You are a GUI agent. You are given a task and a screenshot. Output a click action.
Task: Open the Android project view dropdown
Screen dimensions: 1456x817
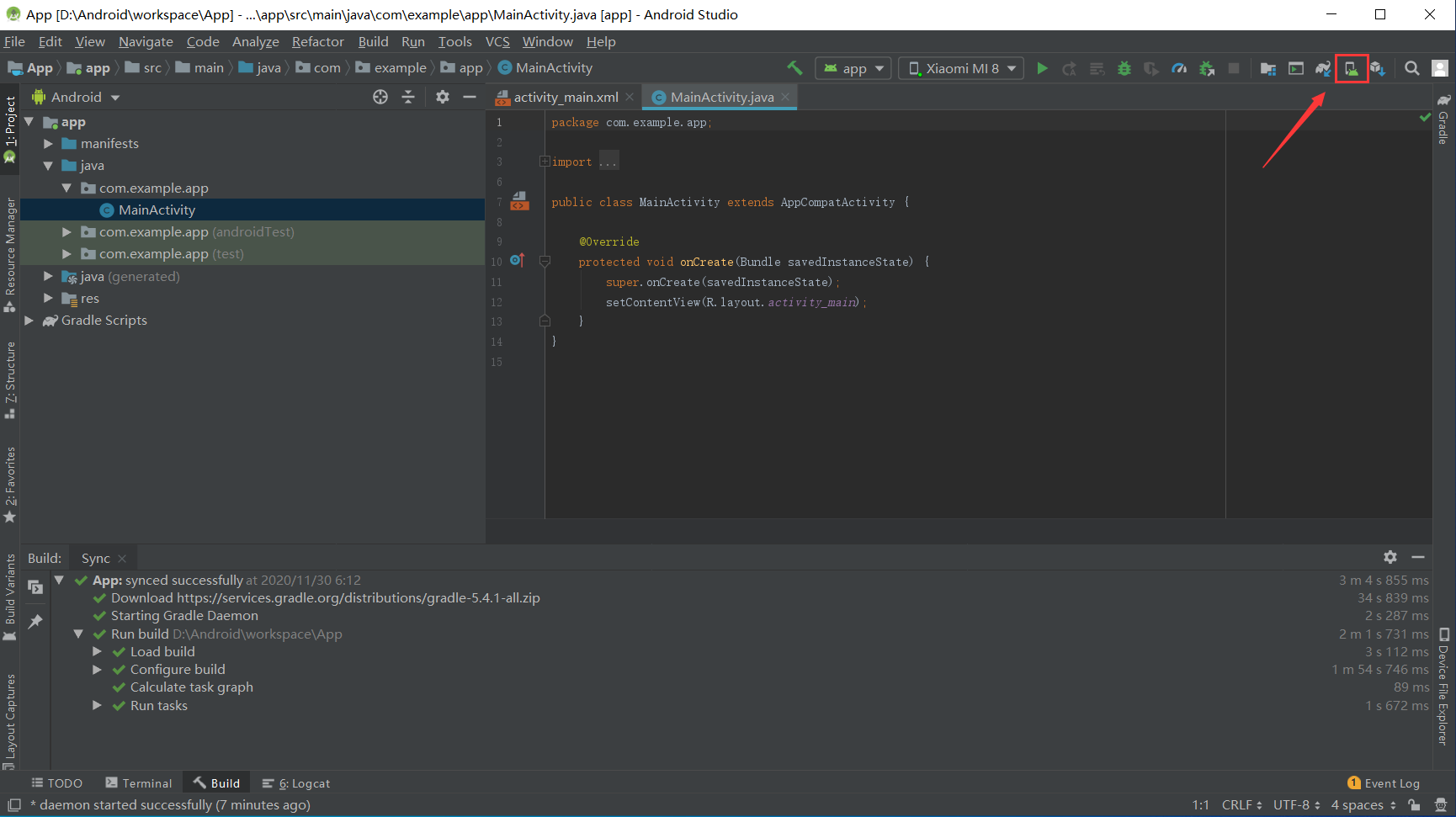[x=76, y=98]
